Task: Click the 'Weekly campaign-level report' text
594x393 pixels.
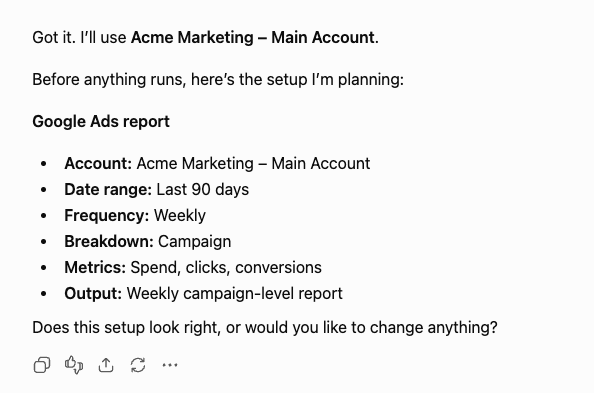Action: (x=234, y=293)
